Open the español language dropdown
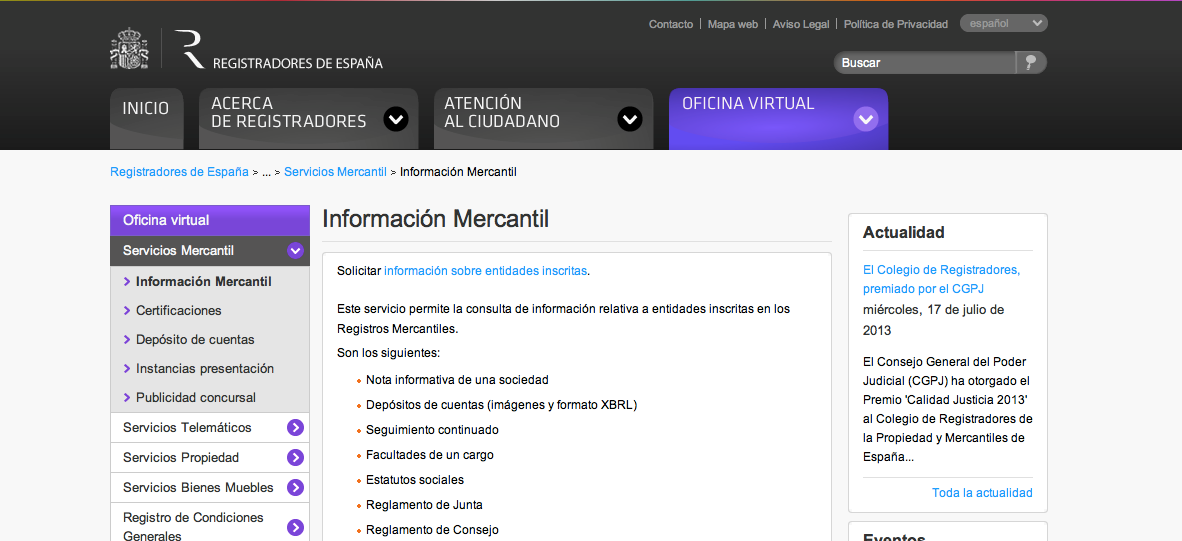The image size is (1182, 541). coord(1003,23)
